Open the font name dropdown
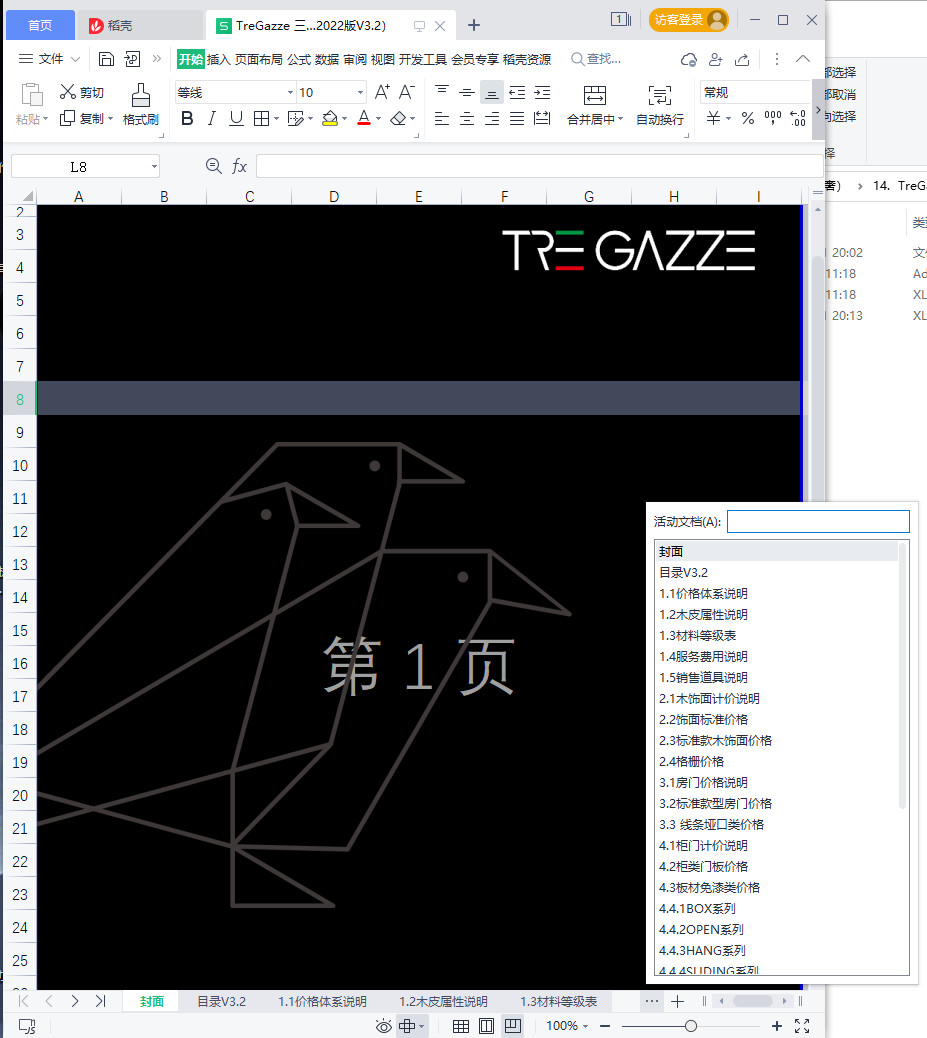The width and height of the screenshot is (927, 1038). [290, 93]
